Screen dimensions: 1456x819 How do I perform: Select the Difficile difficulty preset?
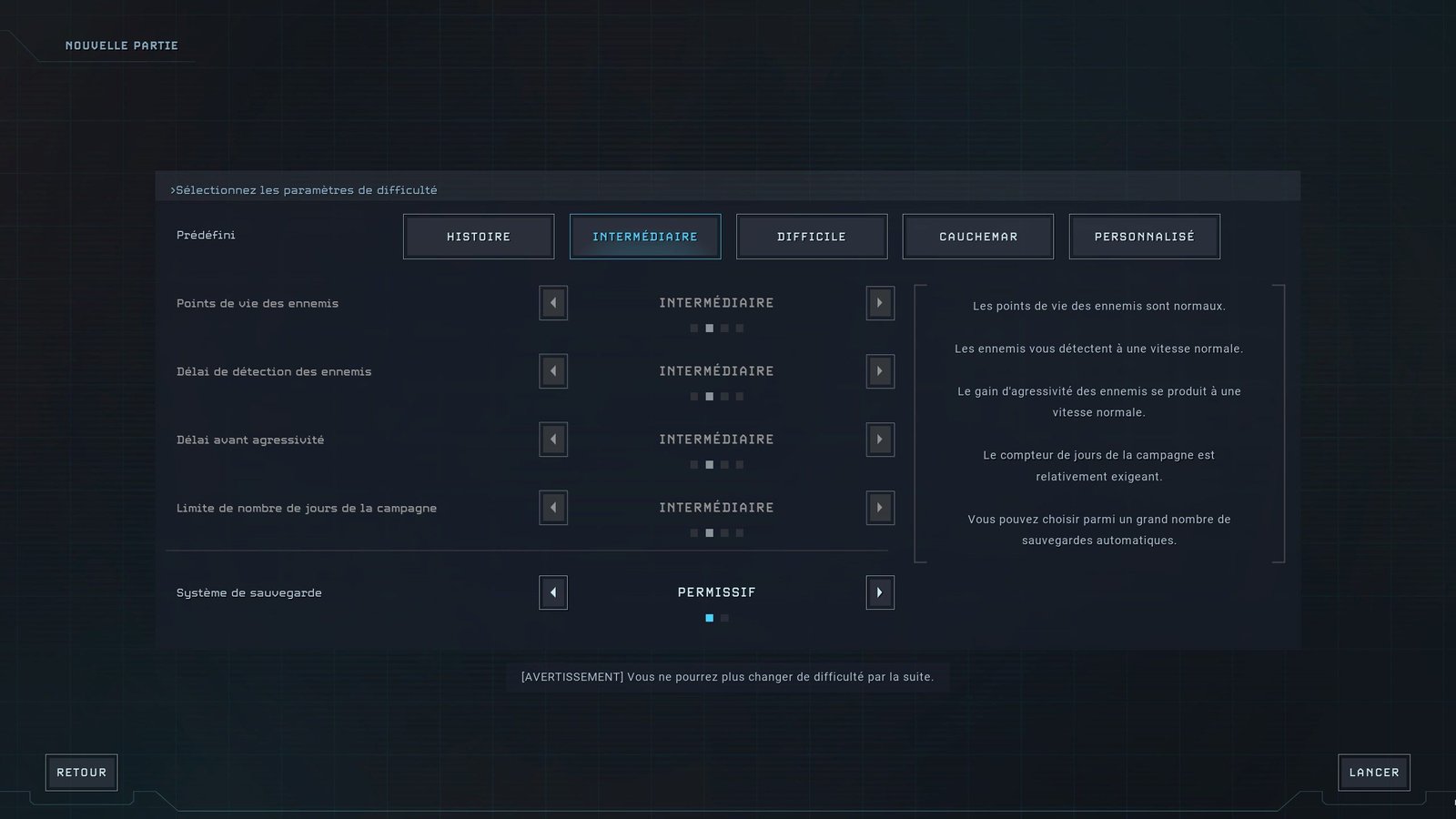click(x=812, y=237)
